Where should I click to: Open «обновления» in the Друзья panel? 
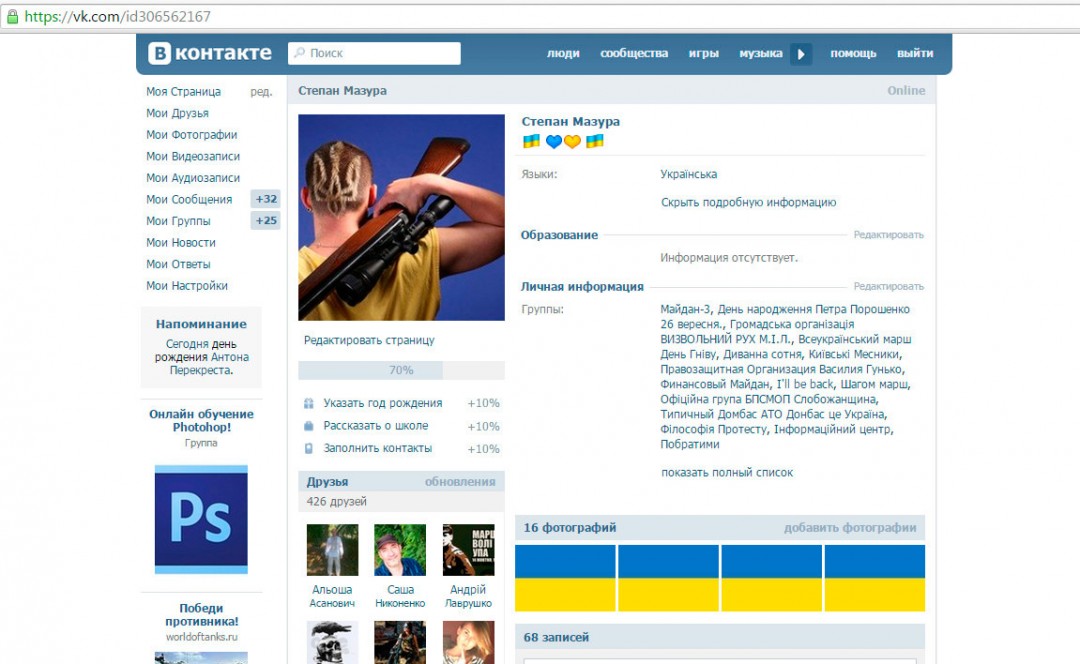pos(461,481)
